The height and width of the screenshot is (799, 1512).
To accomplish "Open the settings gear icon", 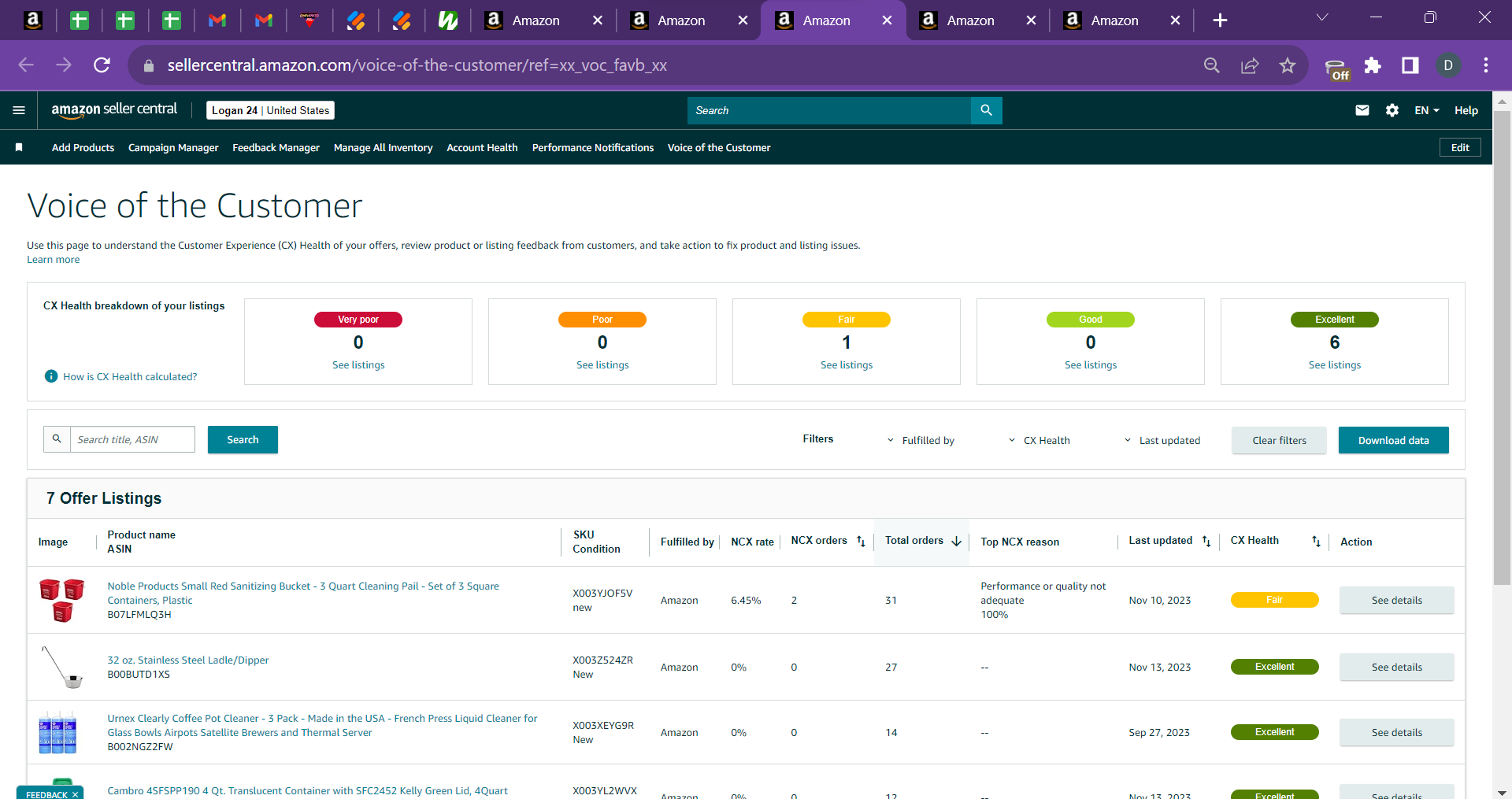I will tap(1392, 110).
